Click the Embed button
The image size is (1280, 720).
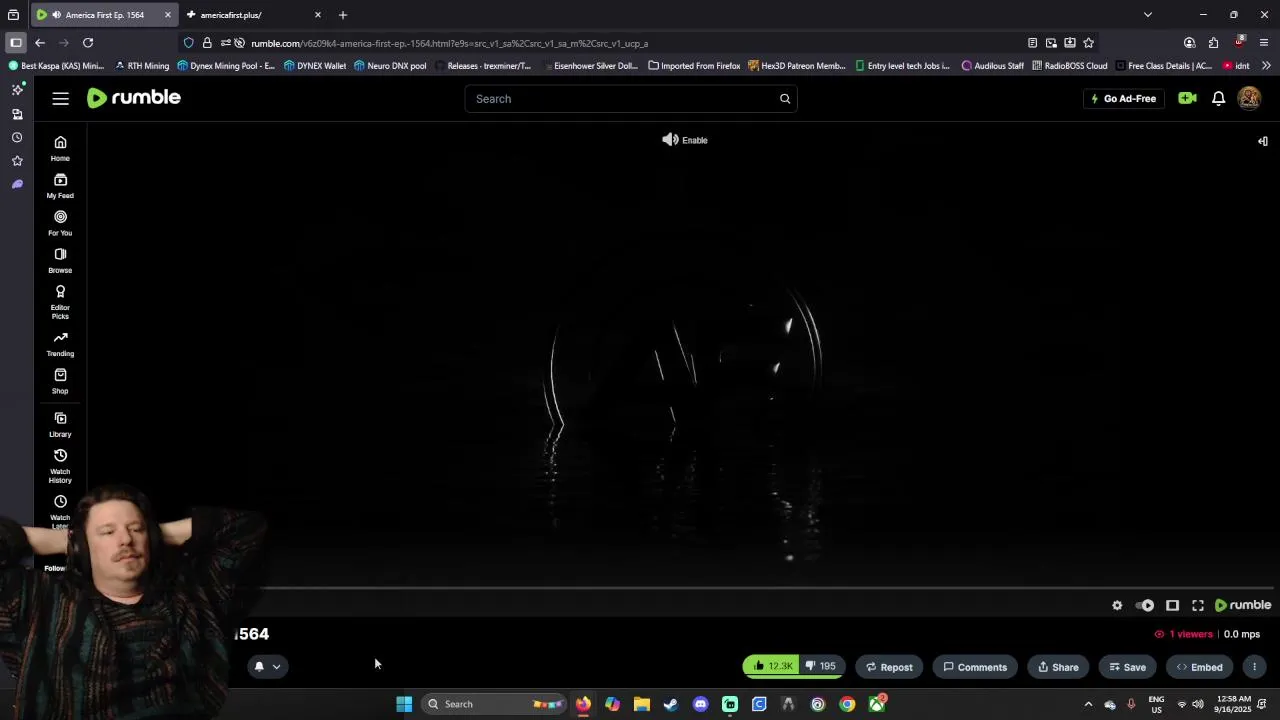click(1199, 667)
